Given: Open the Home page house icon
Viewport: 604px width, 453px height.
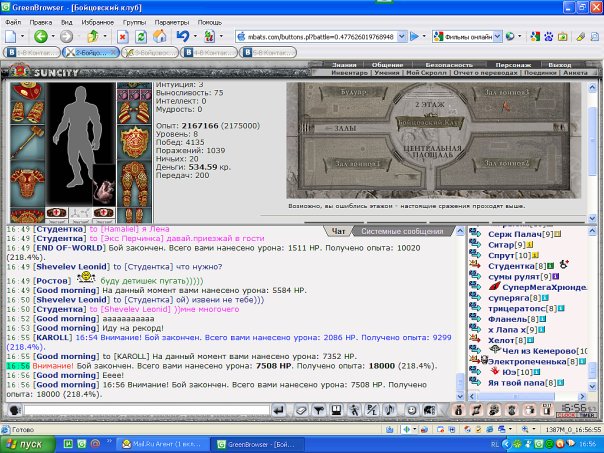Looking at the screenshot, I should pos(159,37).
